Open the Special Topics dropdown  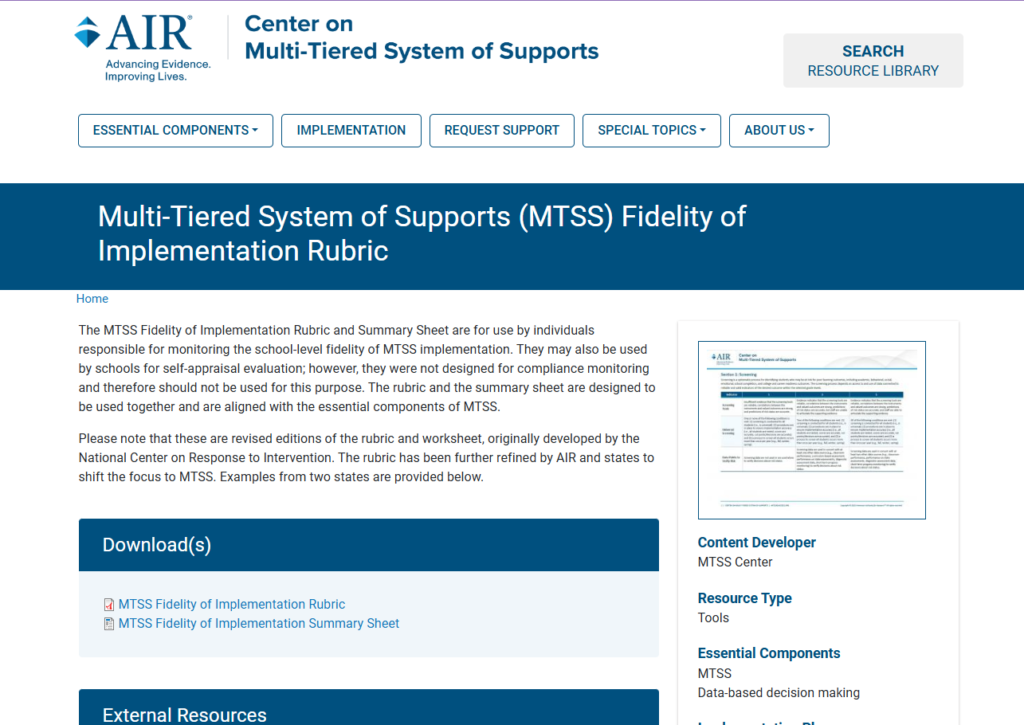[x=651, y=130]
